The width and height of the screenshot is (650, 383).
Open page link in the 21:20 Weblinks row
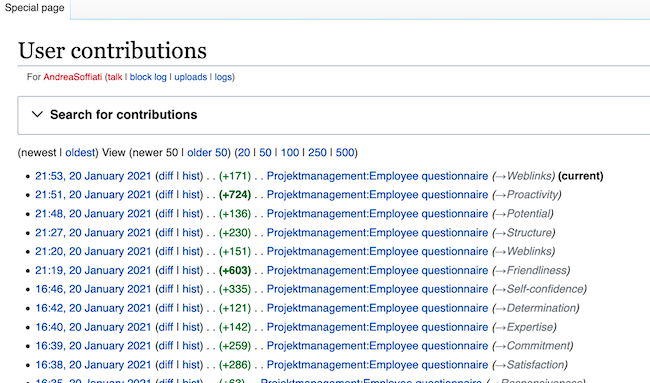pyautogui.click(x=377, y=252)
